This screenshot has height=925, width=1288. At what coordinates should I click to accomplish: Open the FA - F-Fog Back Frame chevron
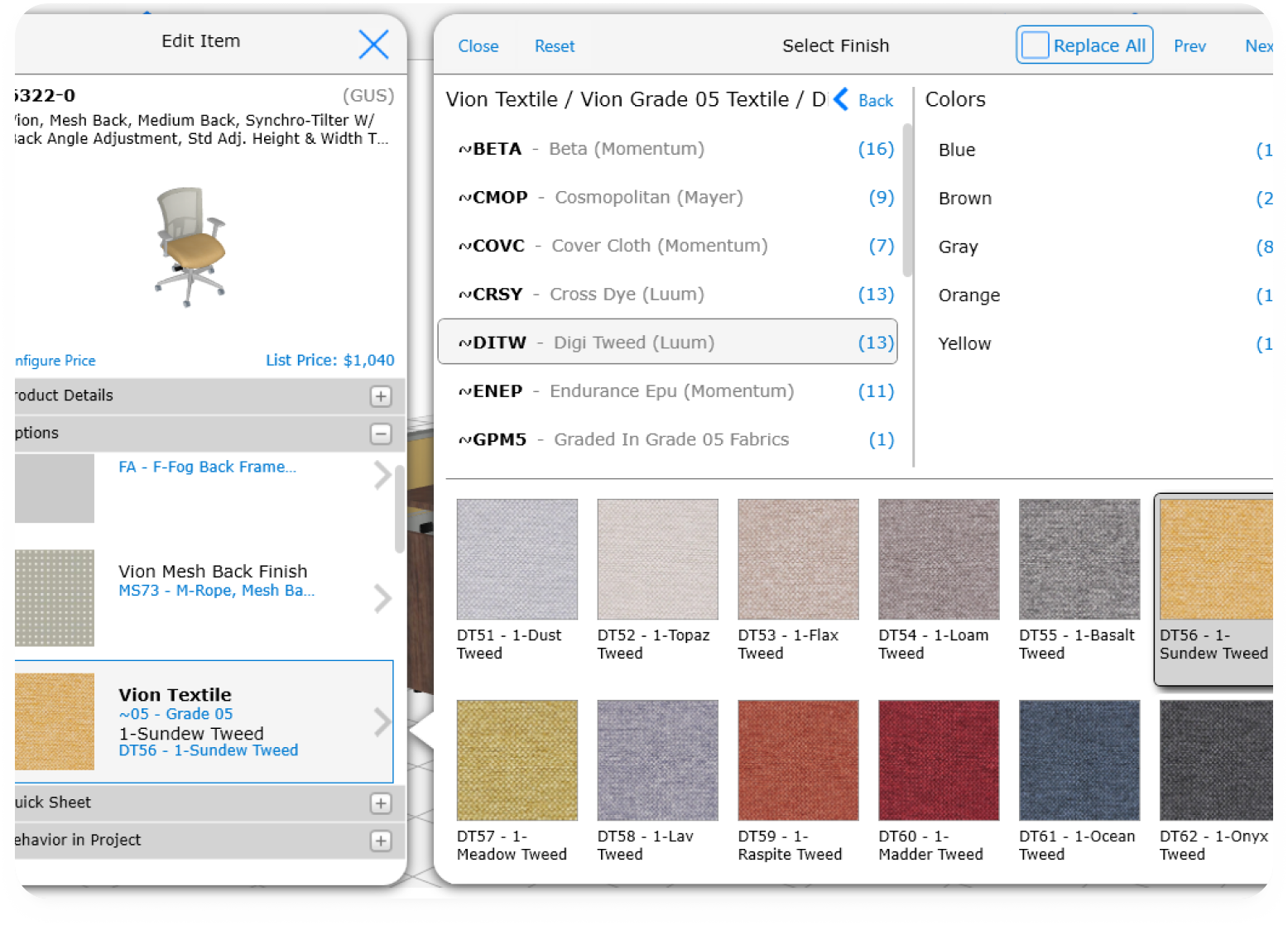(382, 475)
